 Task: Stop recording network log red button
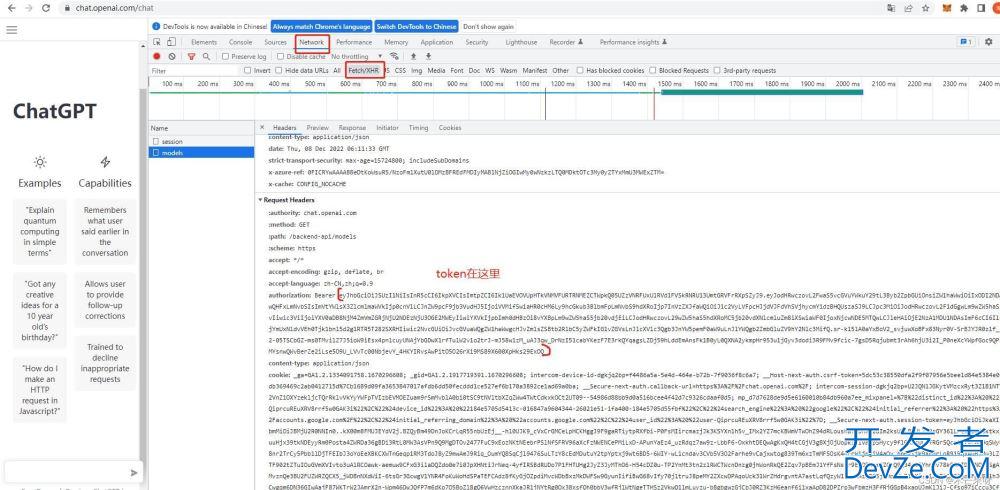pos(157,56)
